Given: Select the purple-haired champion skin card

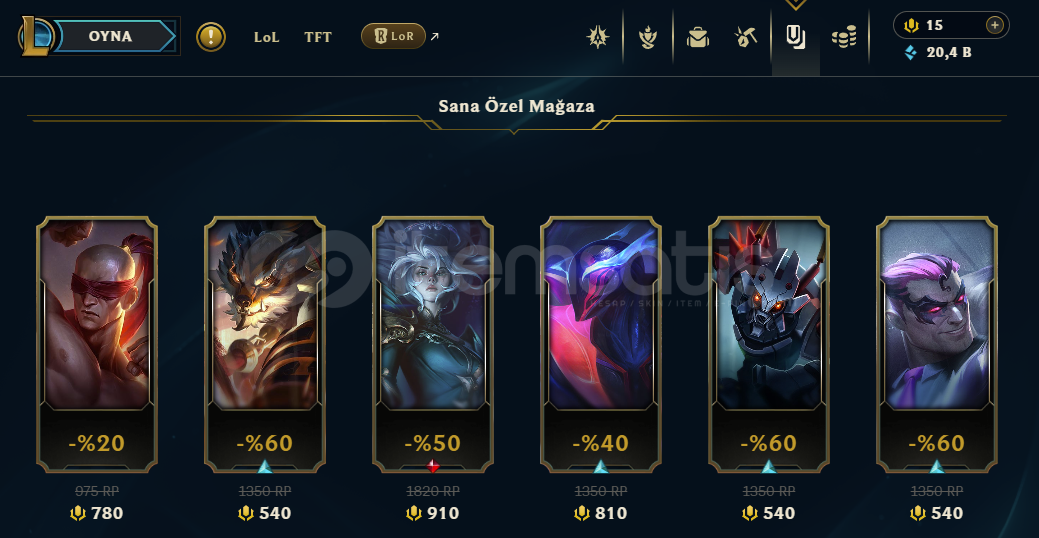Looking at the screenshot, I should 937,345.
